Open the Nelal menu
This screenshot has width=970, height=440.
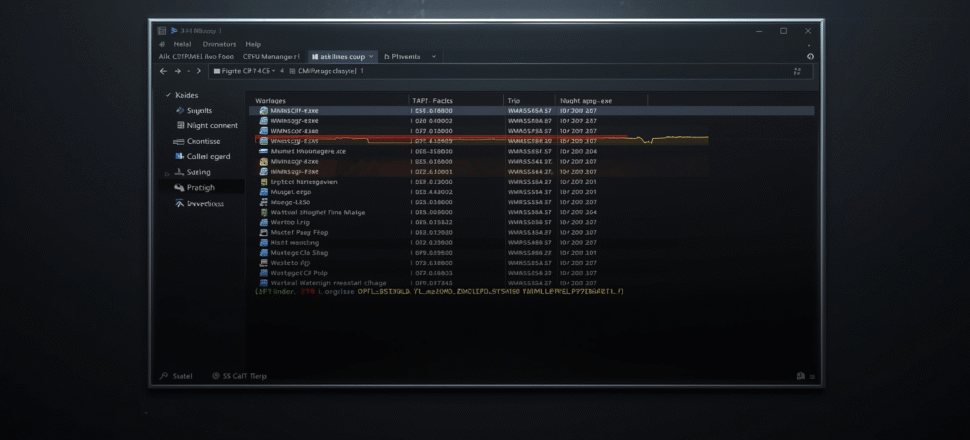point(182,45)
